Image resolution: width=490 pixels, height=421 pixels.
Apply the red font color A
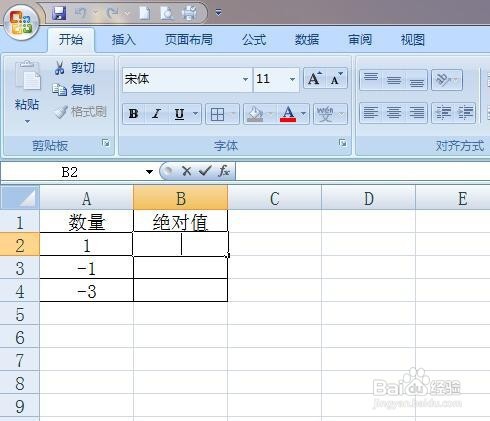coord(288,114)
